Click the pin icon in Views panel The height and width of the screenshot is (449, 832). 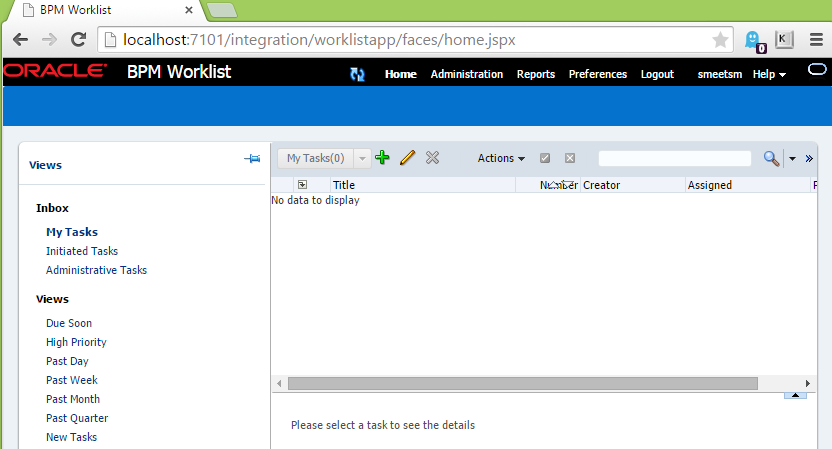click(252, 159)
